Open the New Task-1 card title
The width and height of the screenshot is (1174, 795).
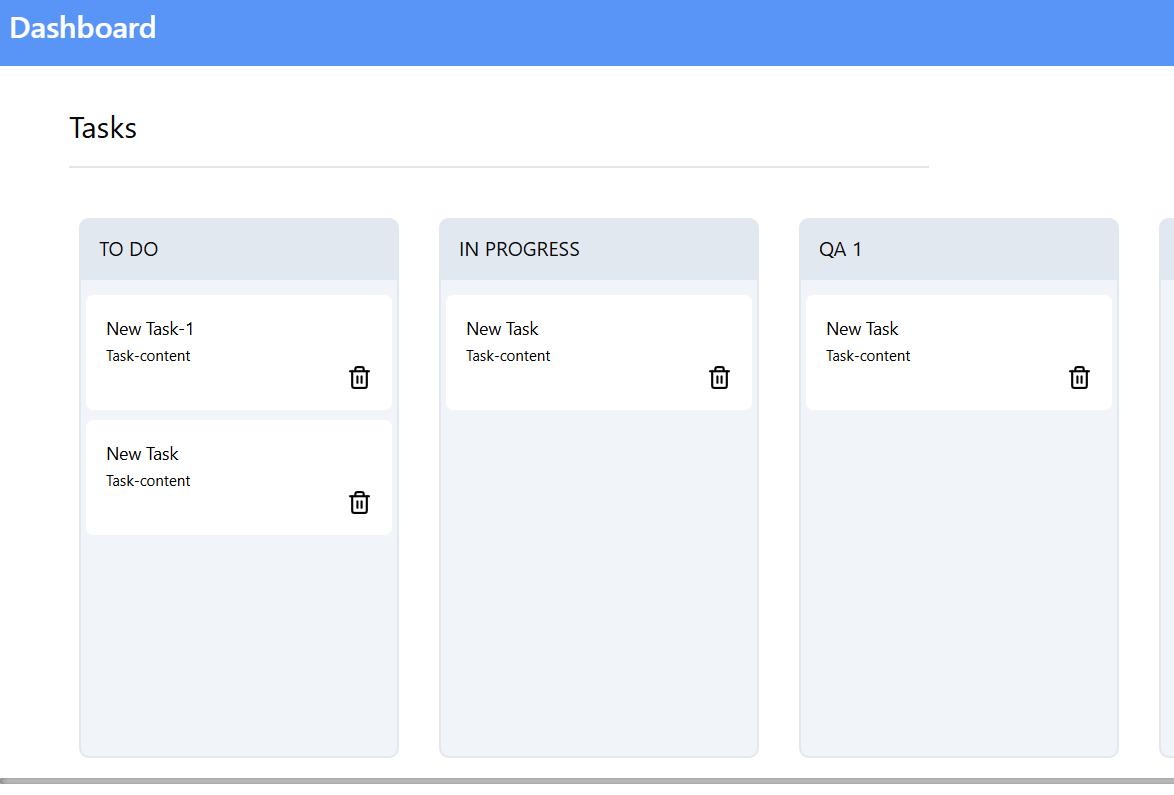point(150,329)
